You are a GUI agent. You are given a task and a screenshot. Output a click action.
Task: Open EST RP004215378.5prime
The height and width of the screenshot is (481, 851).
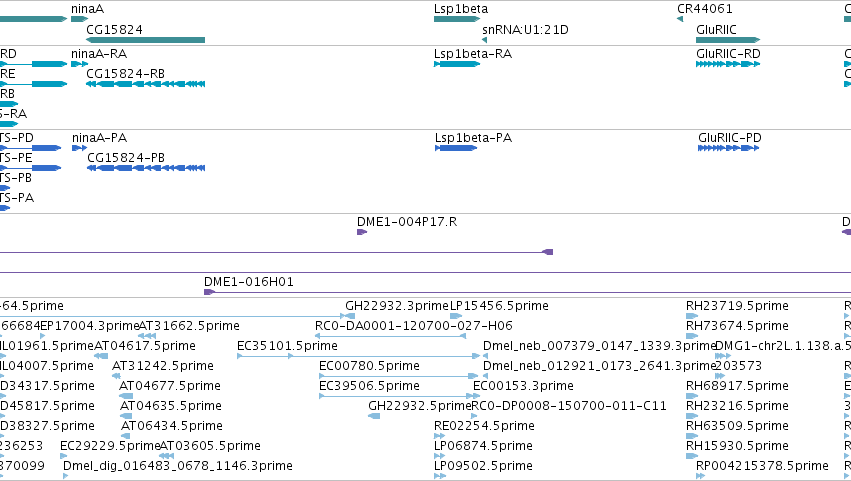(762, 466)
